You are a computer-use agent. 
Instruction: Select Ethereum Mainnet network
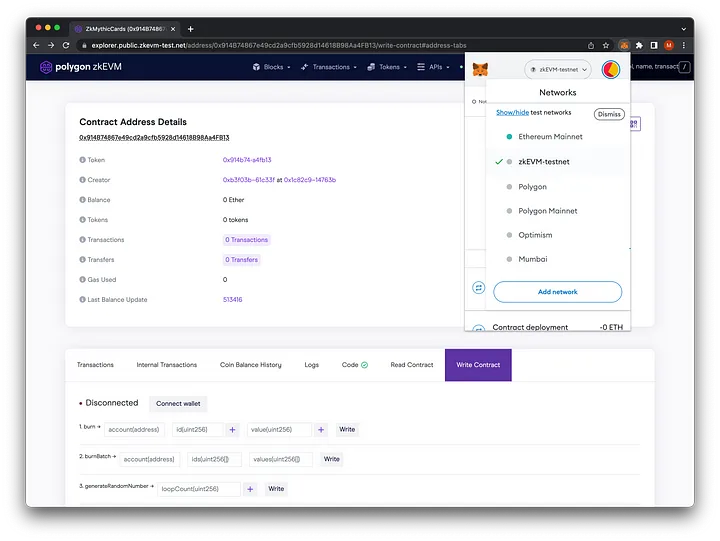(558, 137)
